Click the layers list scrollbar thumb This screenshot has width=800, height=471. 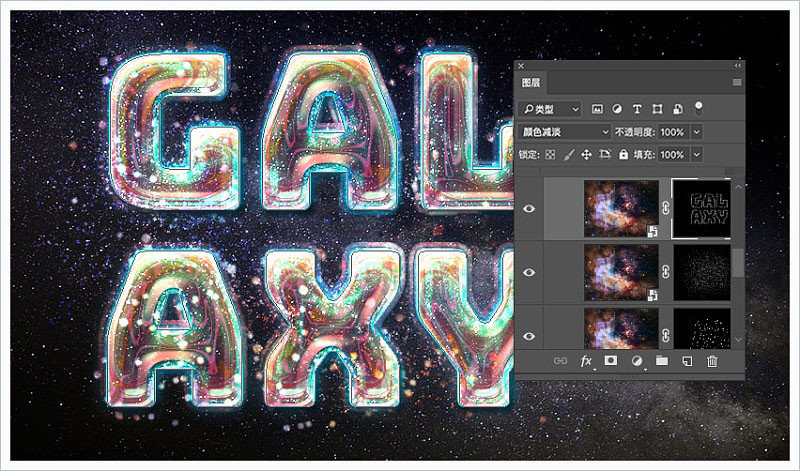point(738,263)
